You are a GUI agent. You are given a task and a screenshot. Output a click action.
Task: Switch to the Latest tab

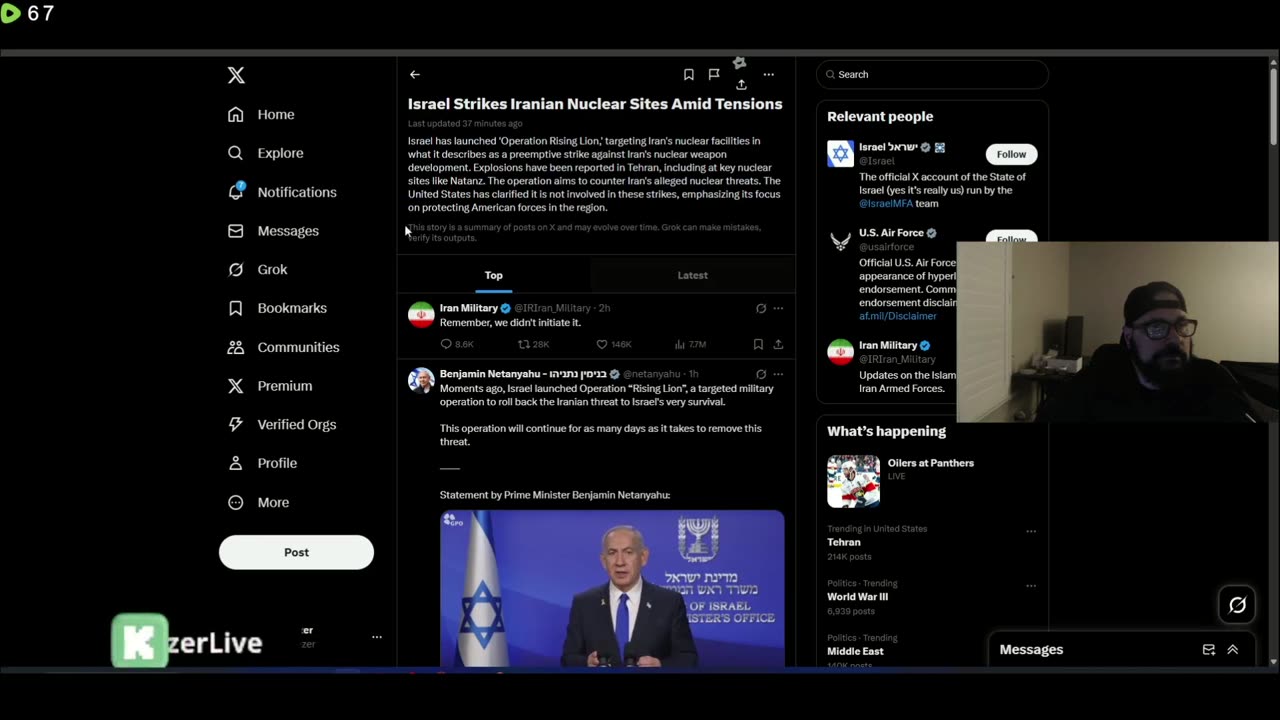692,275
